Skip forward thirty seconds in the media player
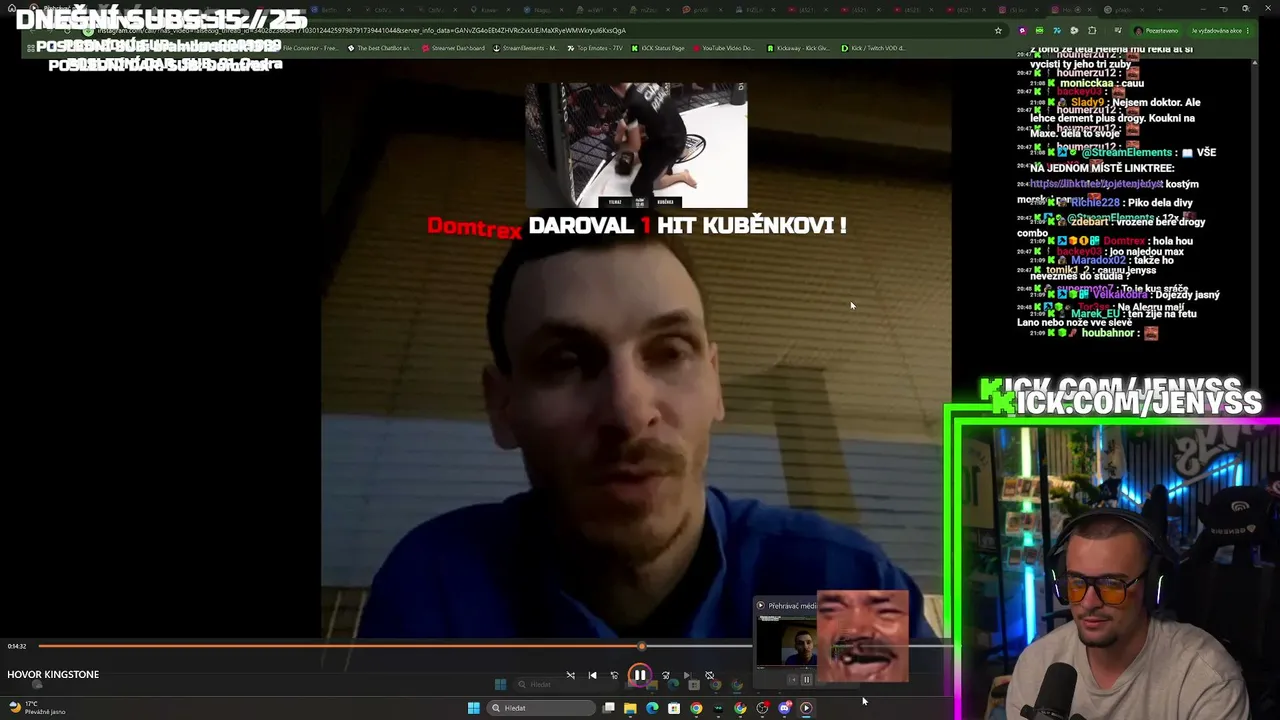 pyautogui.click(x=666, y=675)
